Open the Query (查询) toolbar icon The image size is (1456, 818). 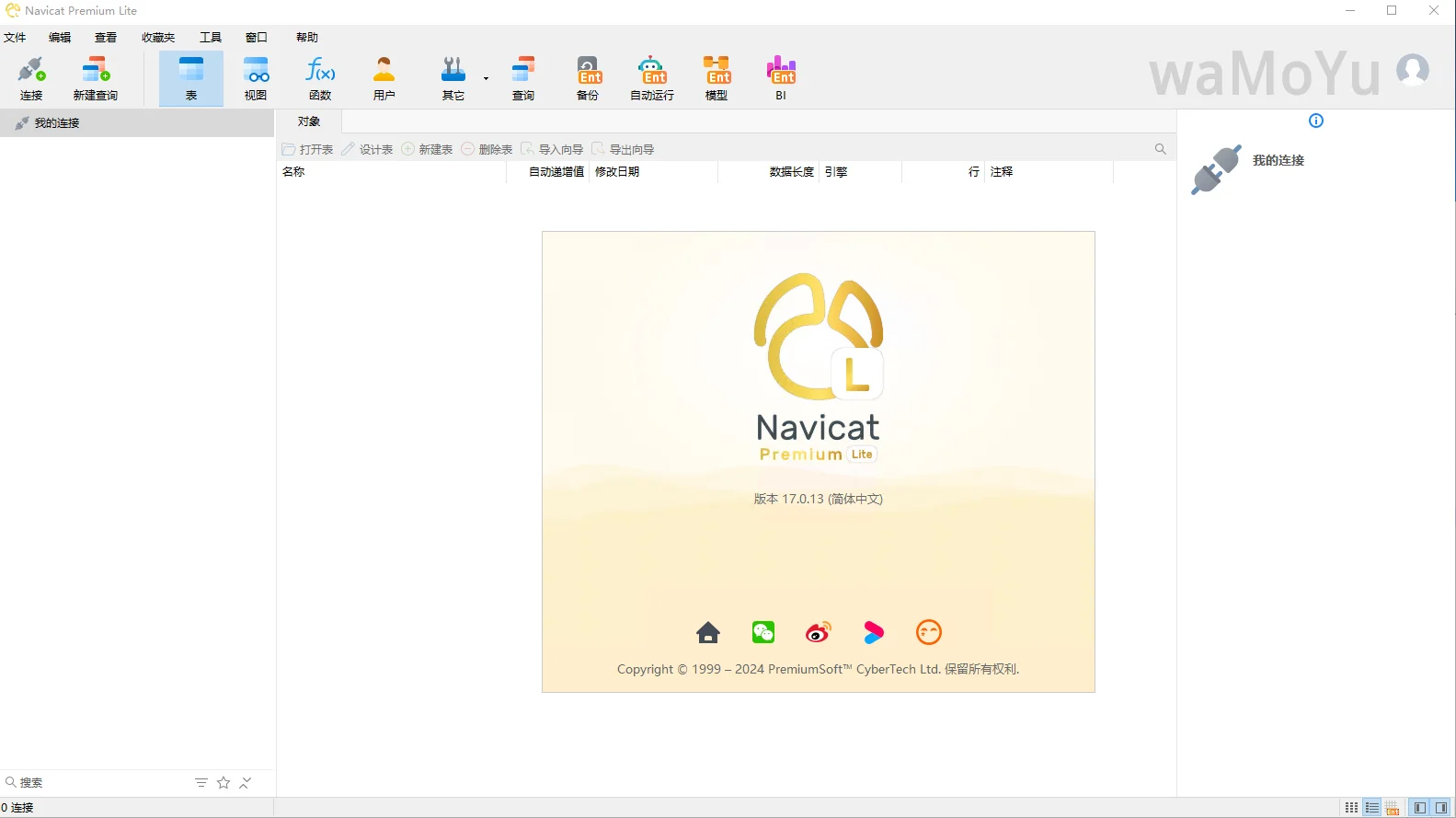click(x=523, y=78)
